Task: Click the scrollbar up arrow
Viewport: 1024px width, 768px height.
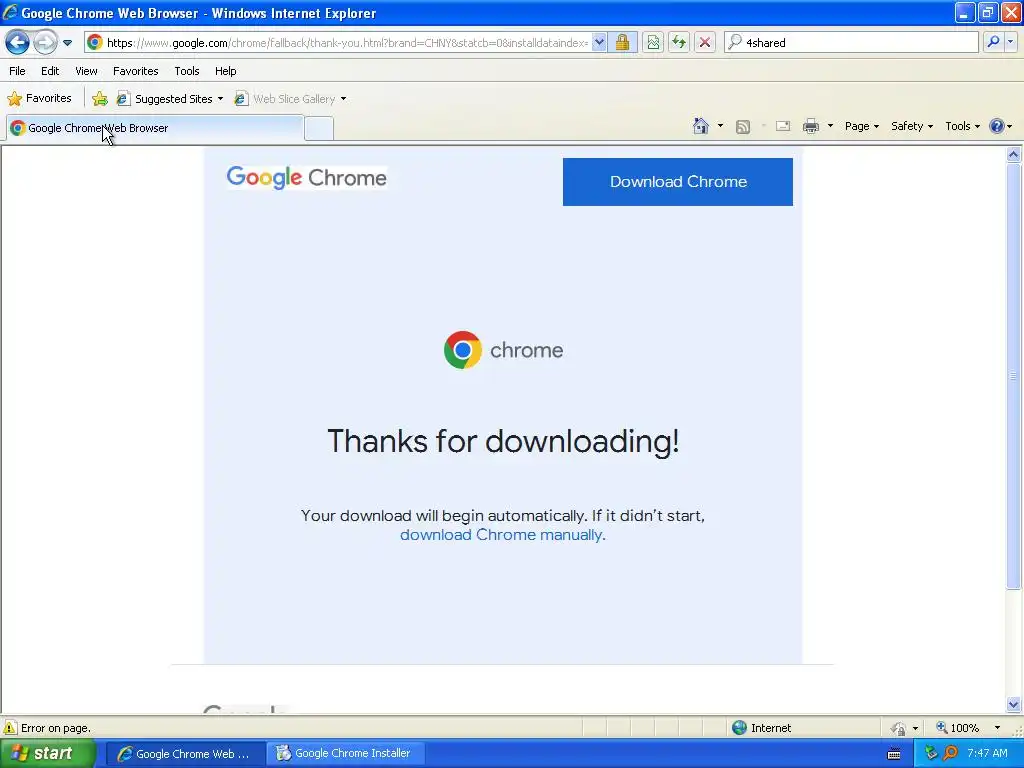Action: pos(1014,155)
